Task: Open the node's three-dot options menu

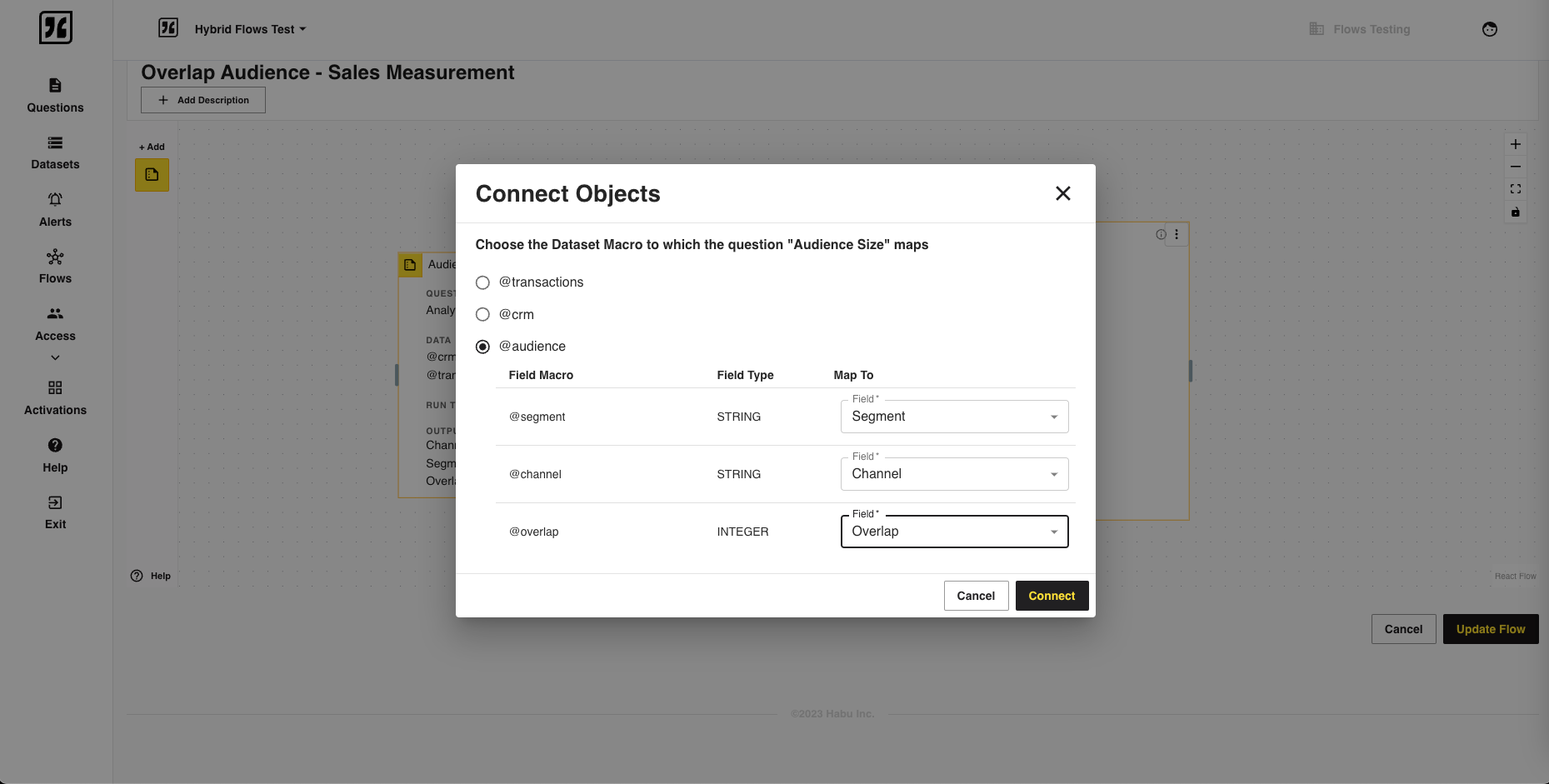Action: (x=1177, y=234)
